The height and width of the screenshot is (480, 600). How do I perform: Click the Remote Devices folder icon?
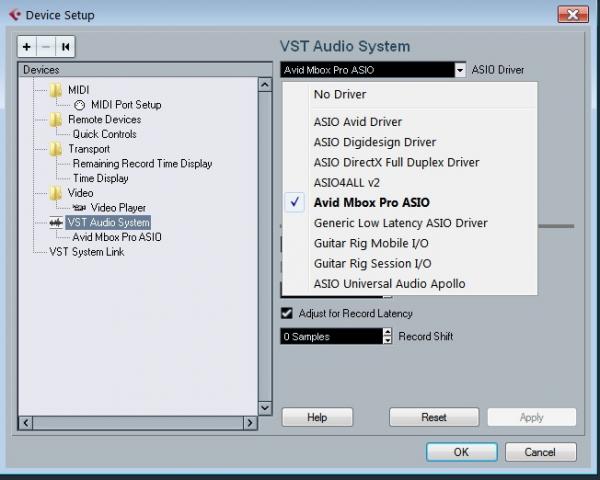point(56,120)
